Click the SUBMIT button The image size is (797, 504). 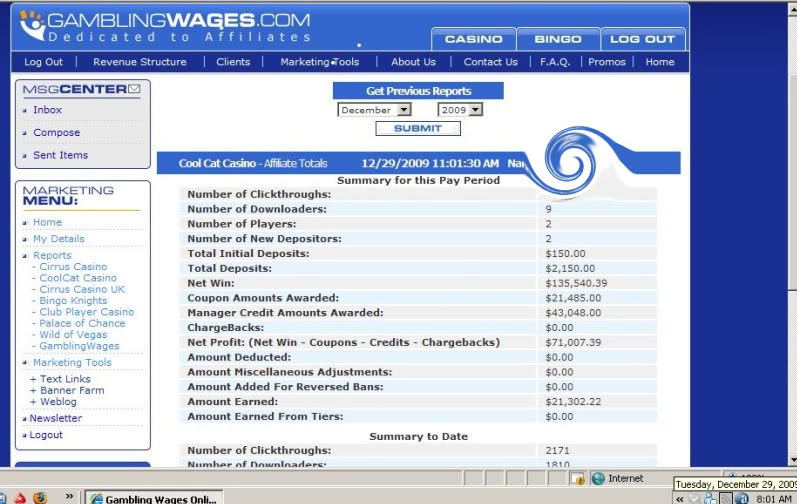pos(418,129)
